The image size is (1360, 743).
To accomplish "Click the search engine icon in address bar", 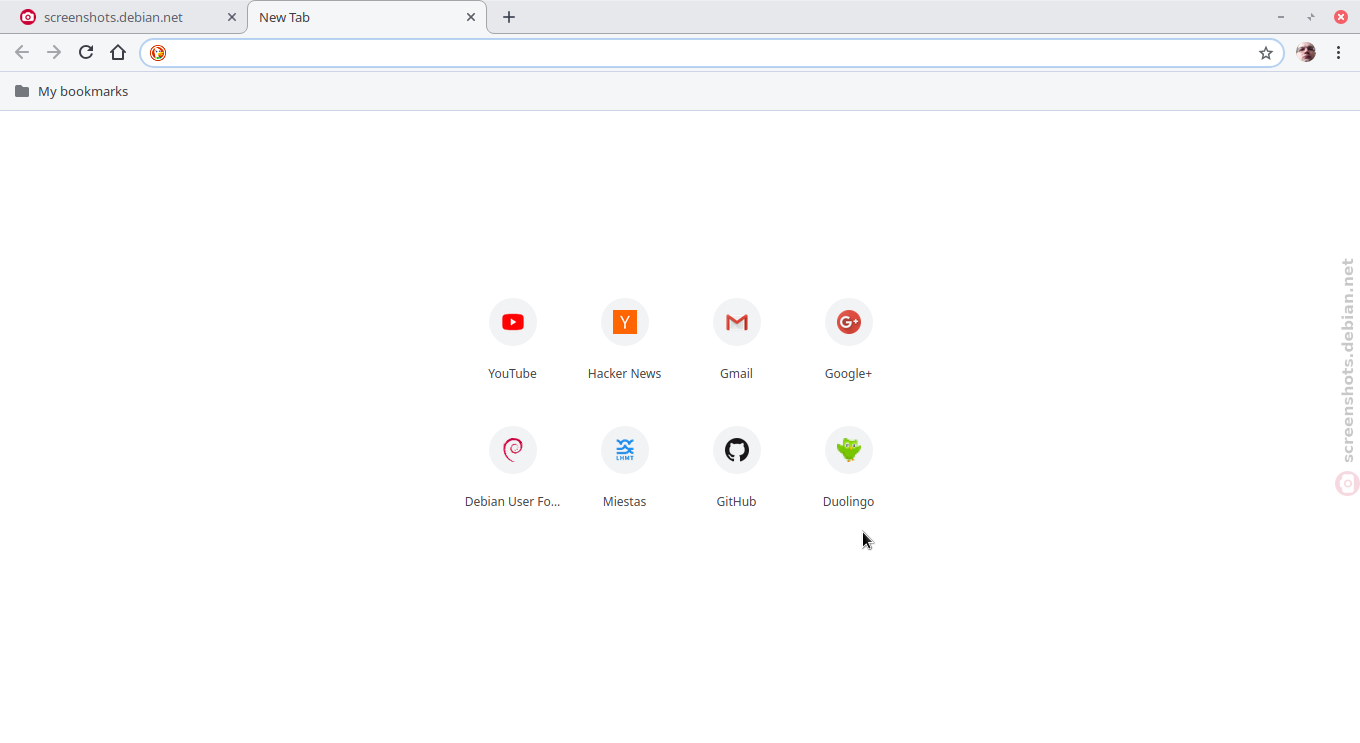I will [158, 53].
